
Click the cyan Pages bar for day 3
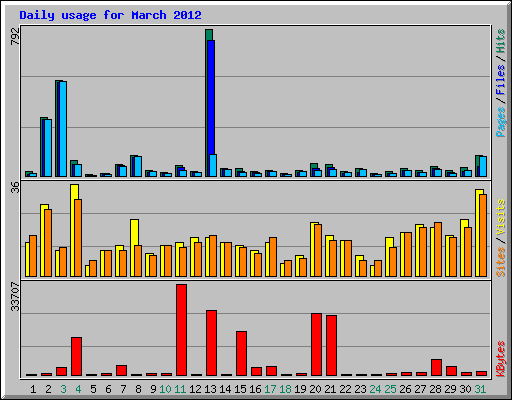tap(63, 129)
